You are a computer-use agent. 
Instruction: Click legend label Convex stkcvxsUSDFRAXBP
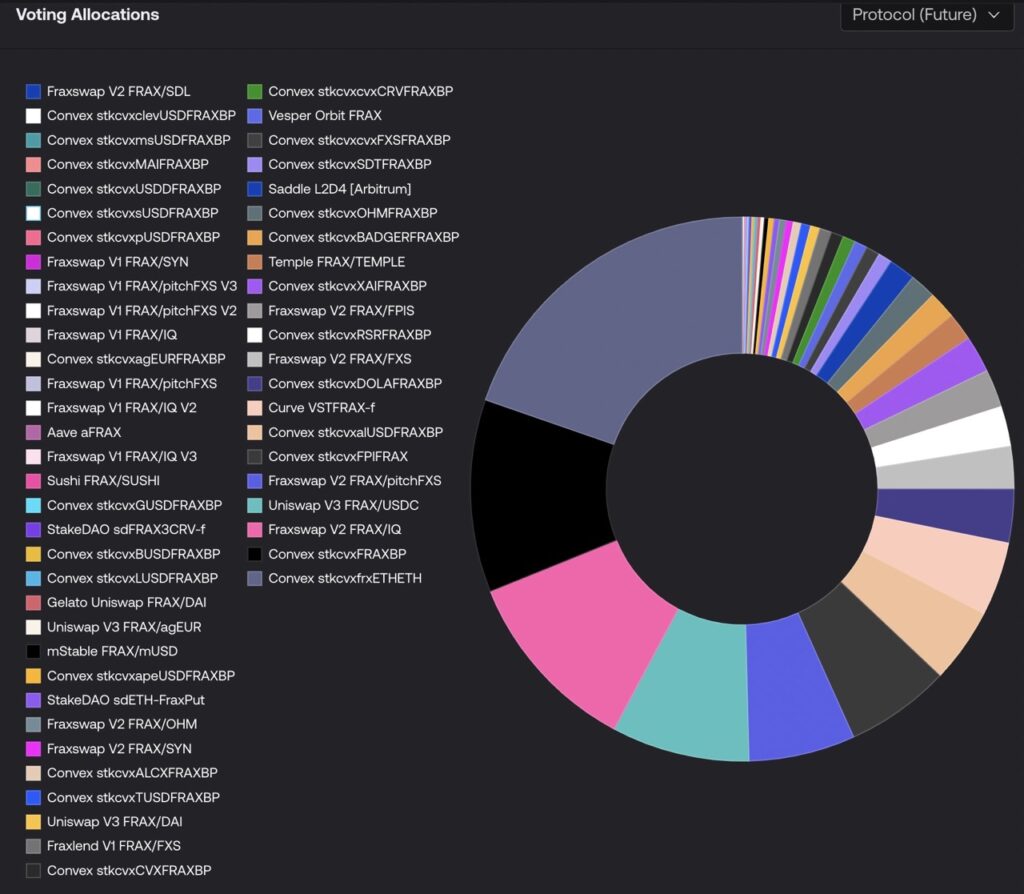click(133, 213)
